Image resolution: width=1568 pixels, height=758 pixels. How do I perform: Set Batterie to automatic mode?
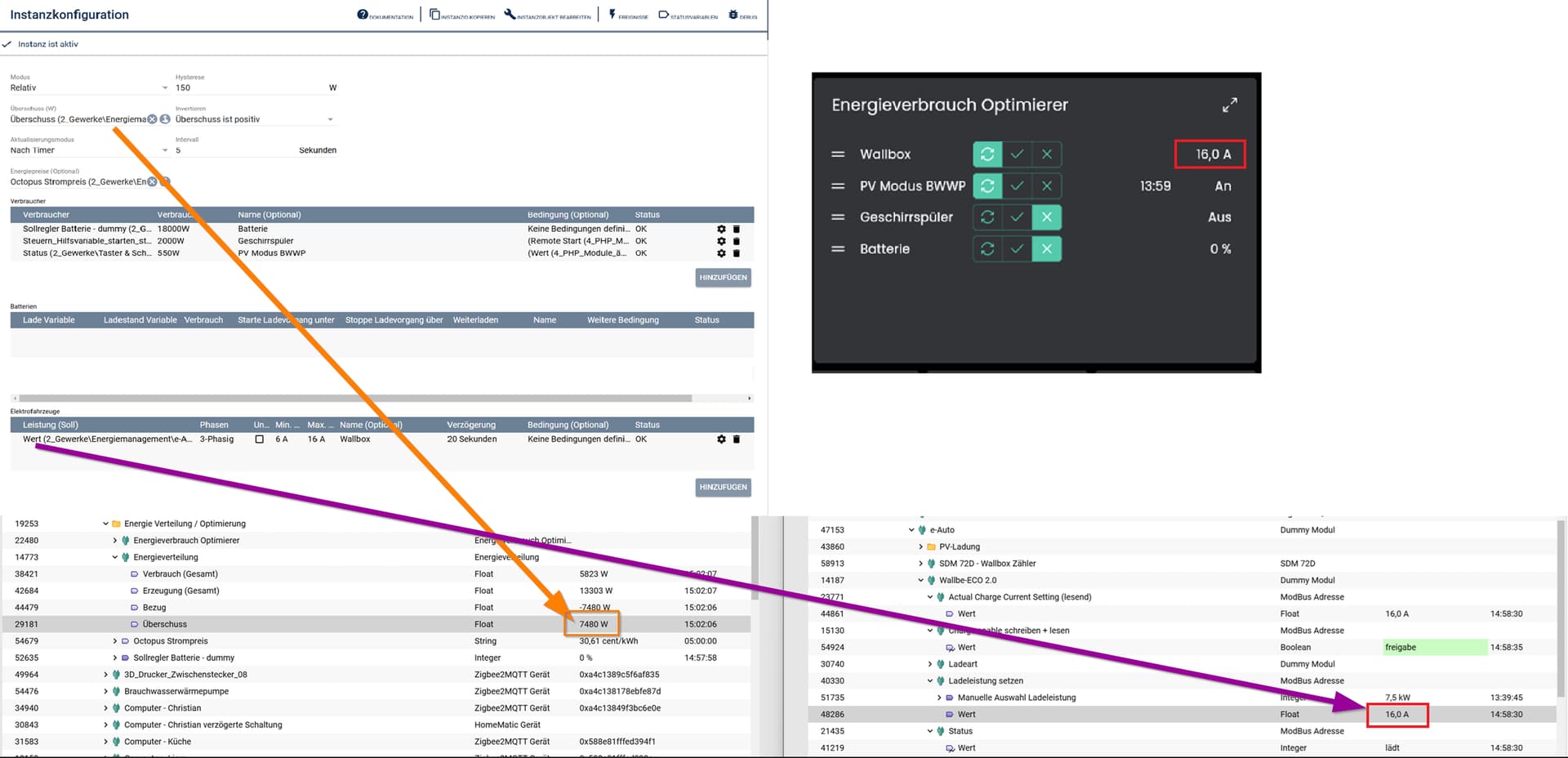click(x=987, y=249)
